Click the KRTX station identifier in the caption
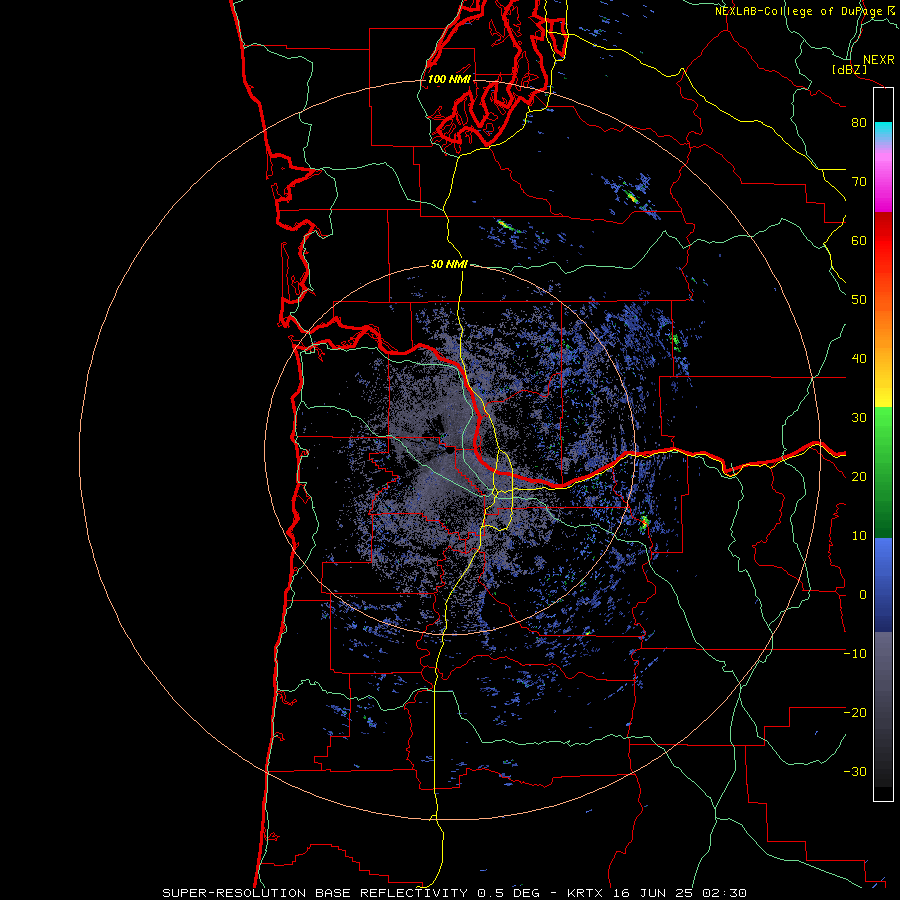 587,893
